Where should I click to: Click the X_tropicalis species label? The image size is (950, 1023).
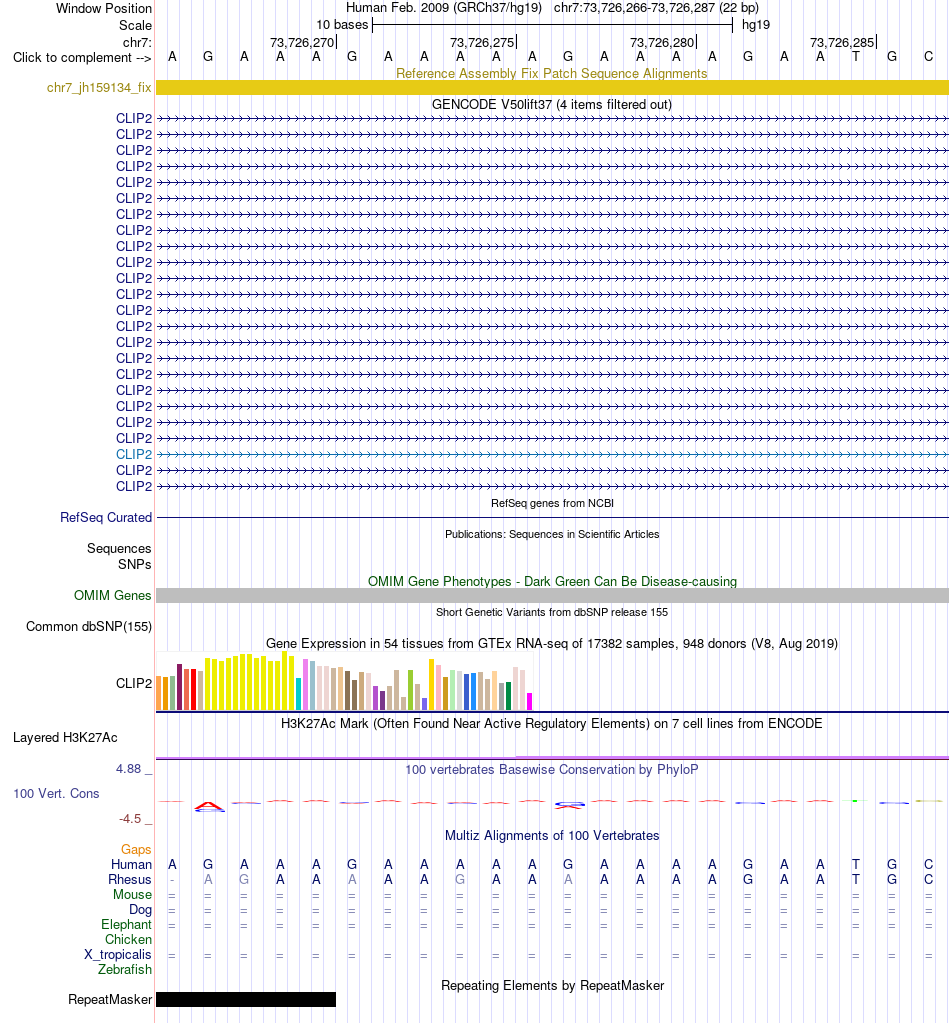[117, 954]
